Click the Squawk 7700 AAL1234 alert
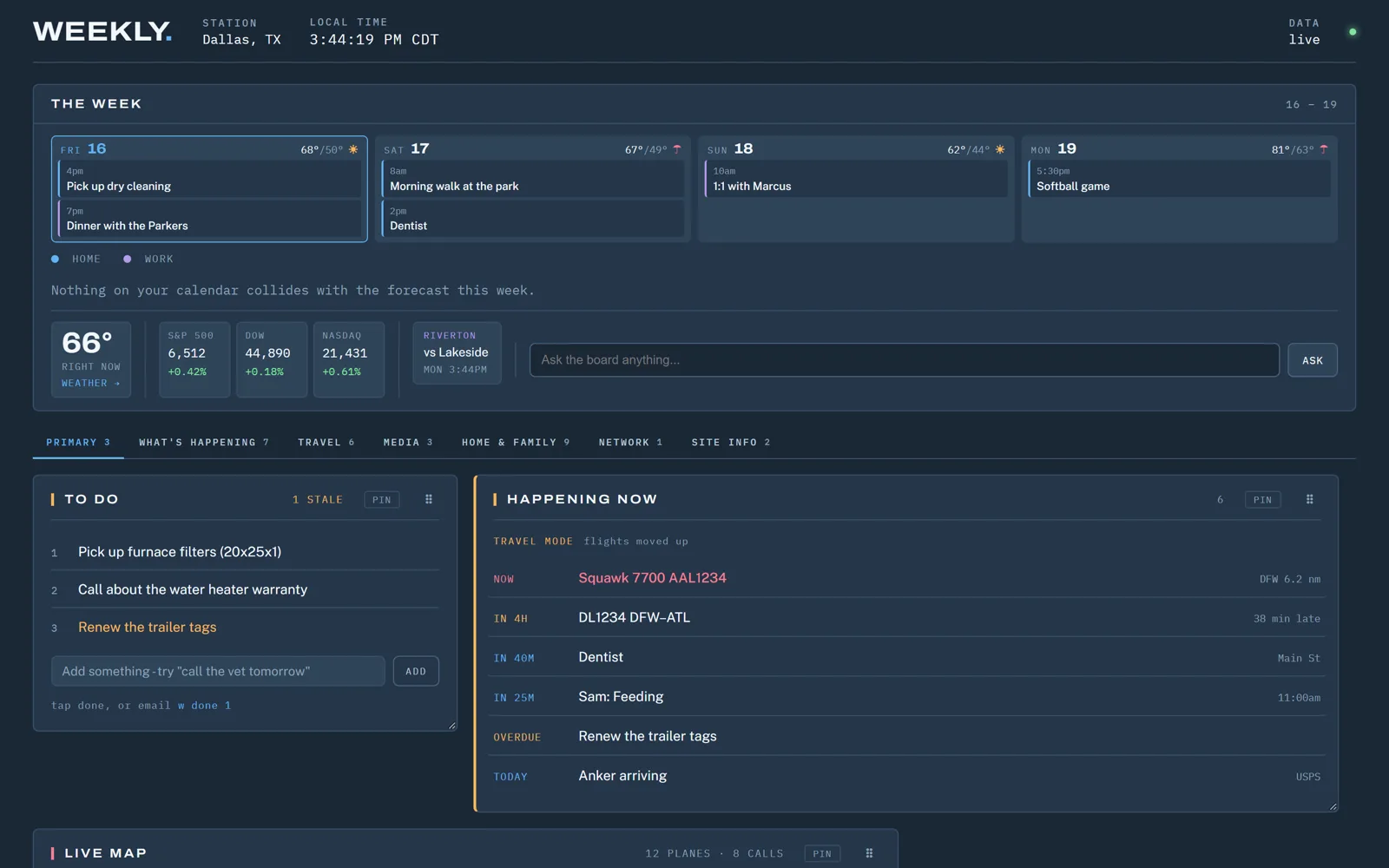The image size is (1389, 868). [907, 578]
